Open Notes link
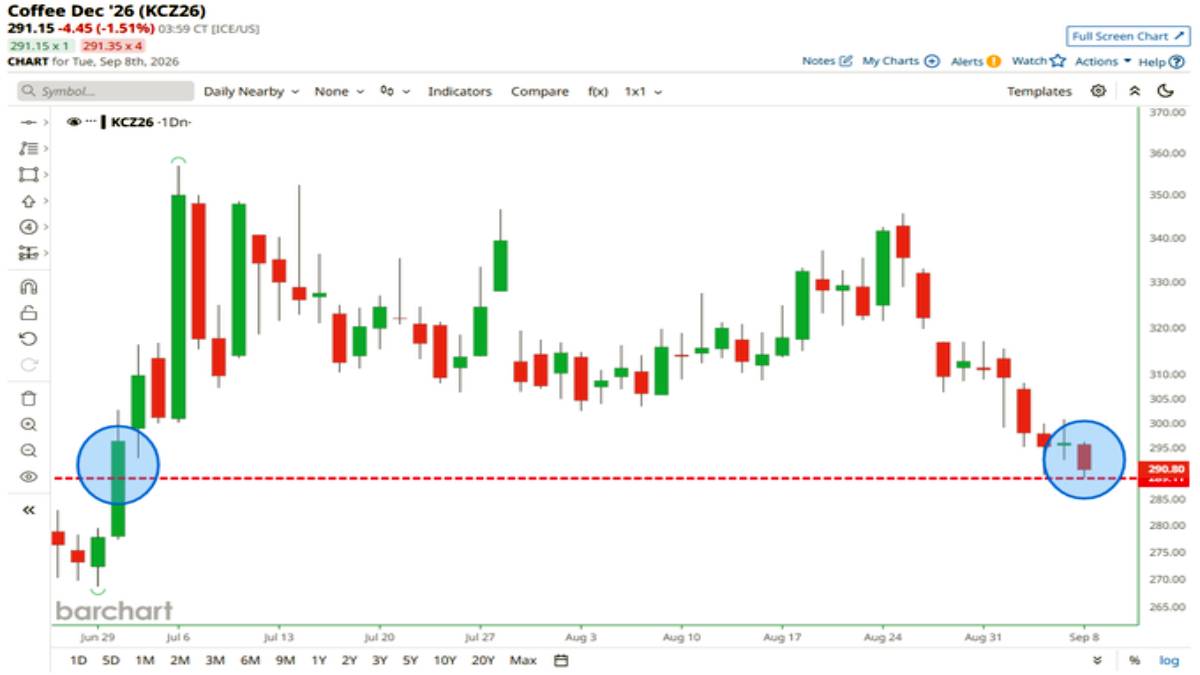Screen dimensions: 1200x675 (x=827, y=61)
